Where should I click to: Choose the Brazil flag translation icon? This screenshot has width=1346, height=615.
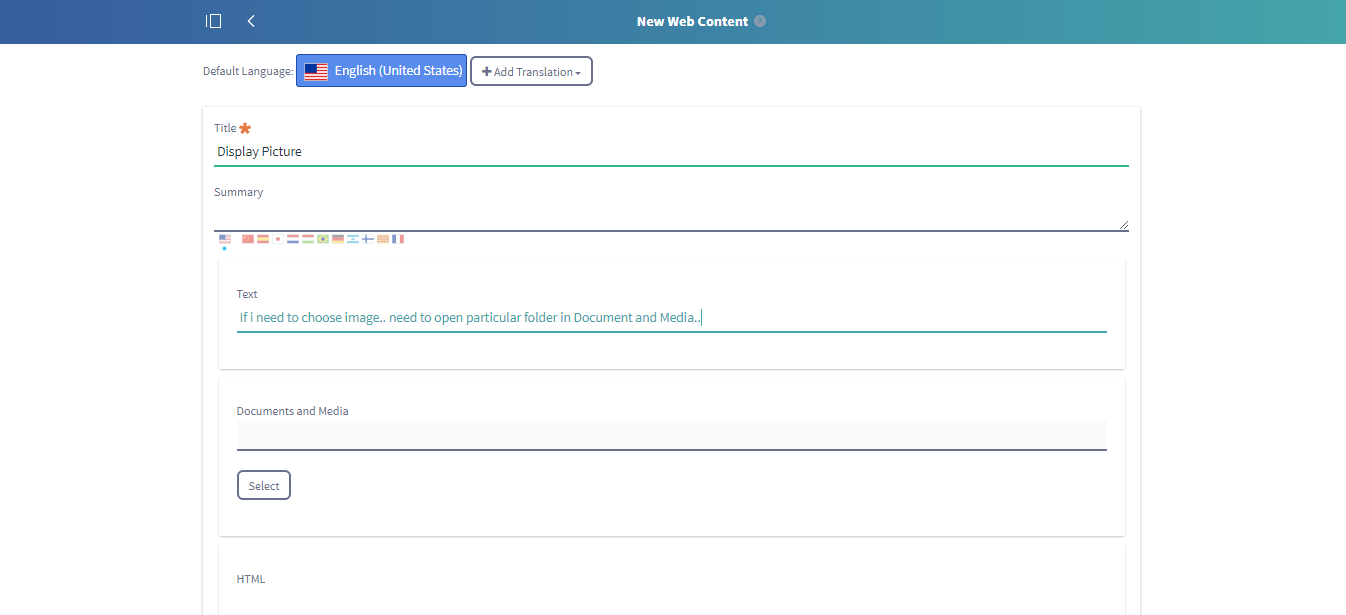coord(323,239)
